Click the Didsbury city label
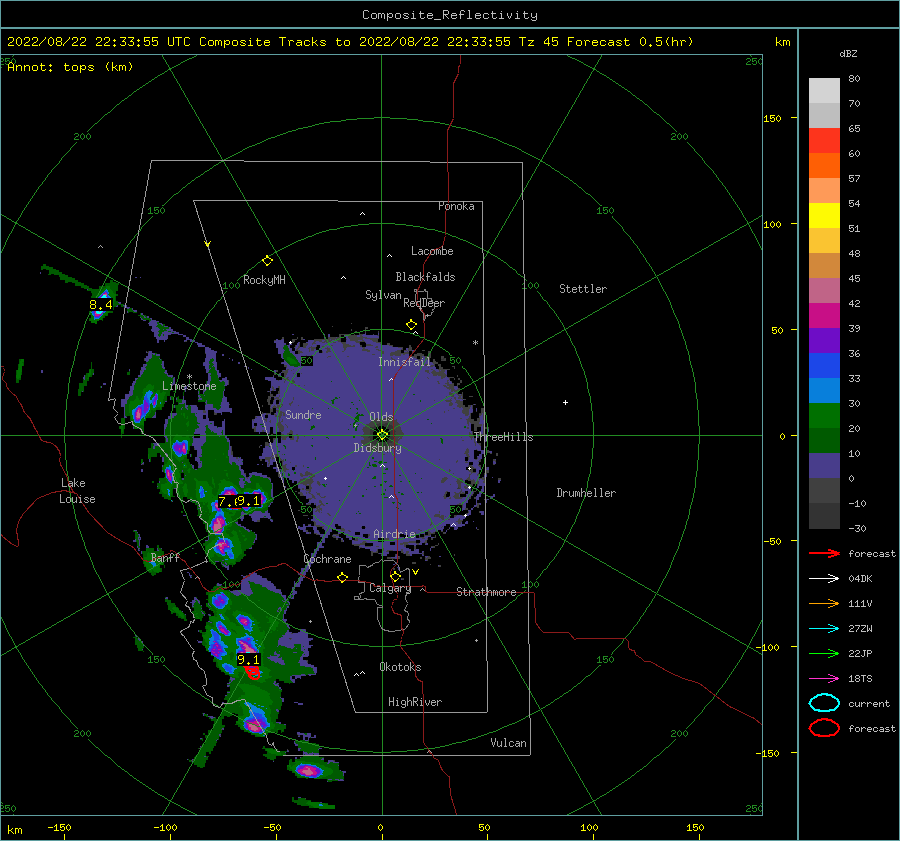 (x=378, y=448)
